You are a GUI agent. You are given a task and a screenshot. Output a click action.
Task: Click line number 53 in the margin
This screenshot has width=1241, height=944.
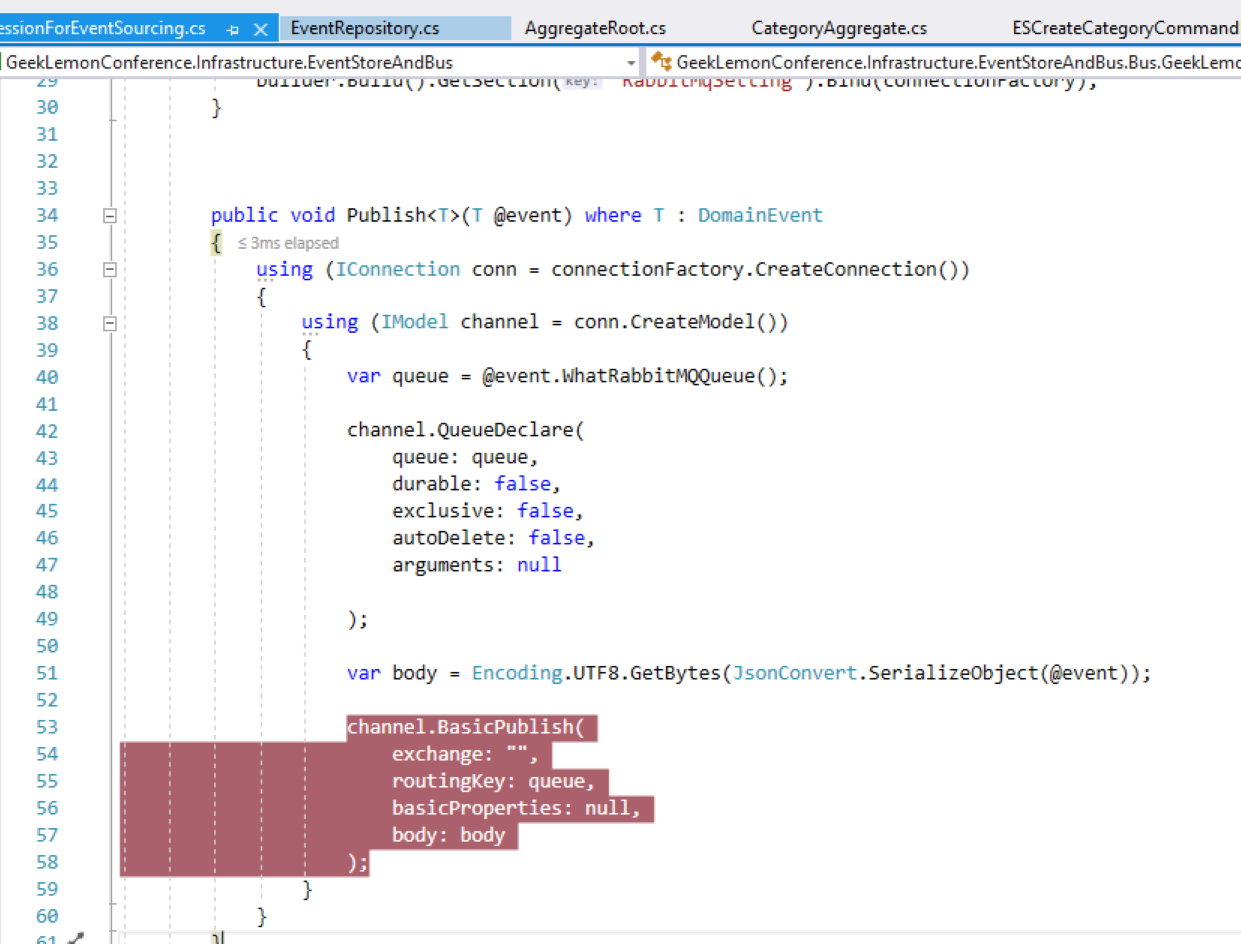[x=46, y=728]
